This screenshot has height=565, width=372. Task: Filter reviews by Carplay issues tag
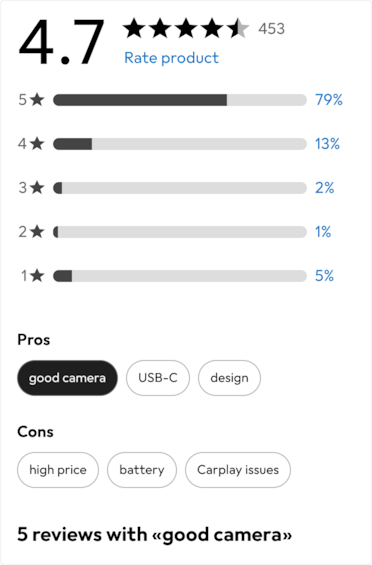238,470
